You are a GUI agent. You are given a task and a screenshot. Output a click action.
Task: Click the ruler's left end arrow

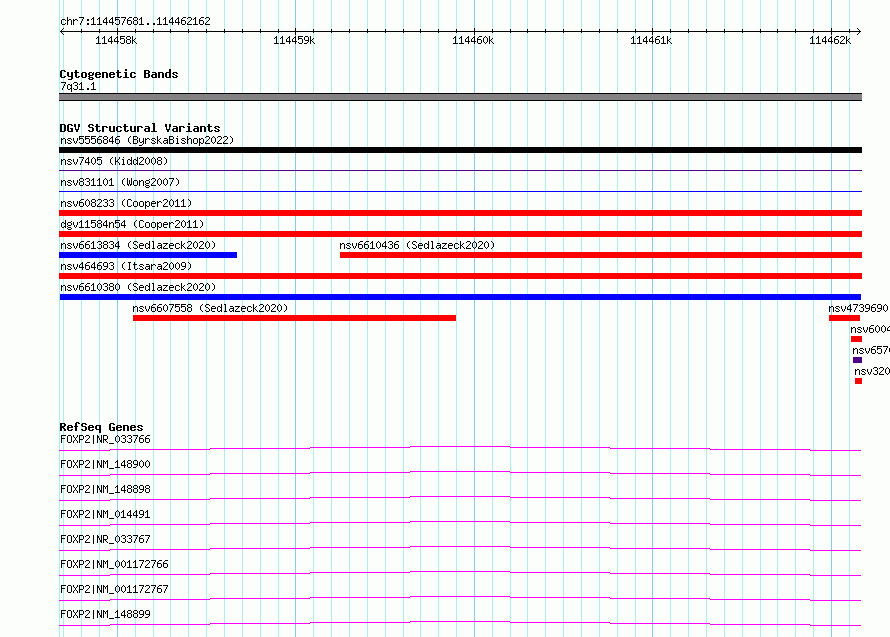click(x=62, y=31)
